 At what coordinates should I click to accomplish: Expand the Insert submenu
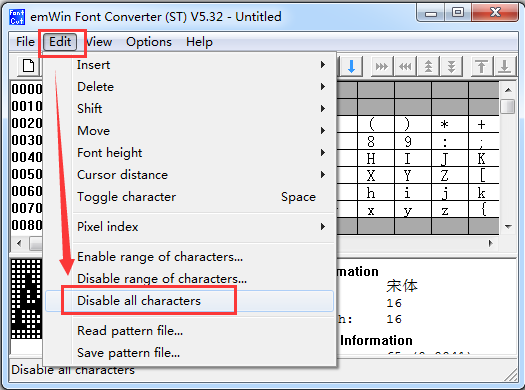pyautogui.click(x=190, y=65)
